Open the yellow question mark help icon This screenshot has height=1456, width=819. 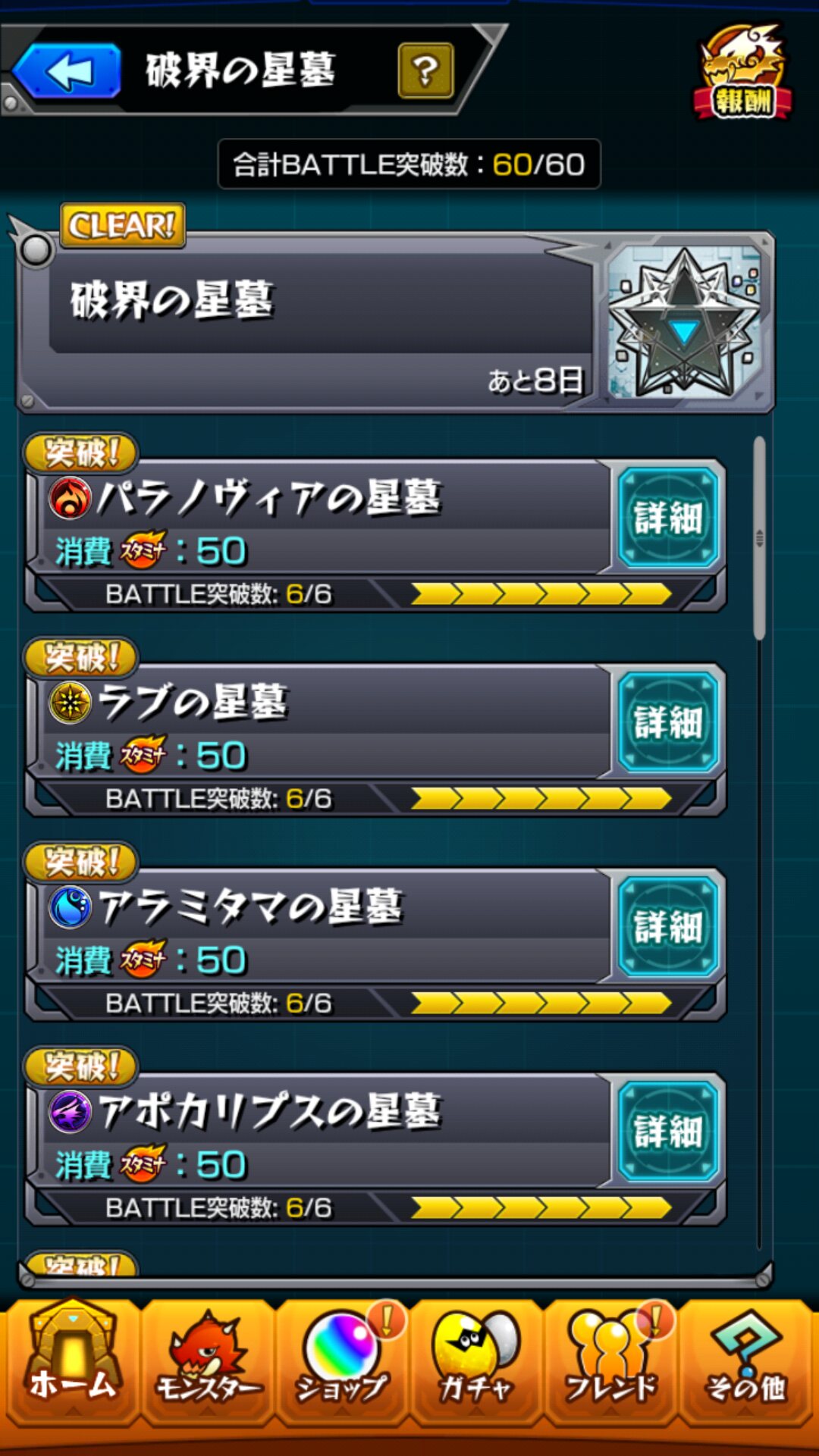tap(425, 71)
